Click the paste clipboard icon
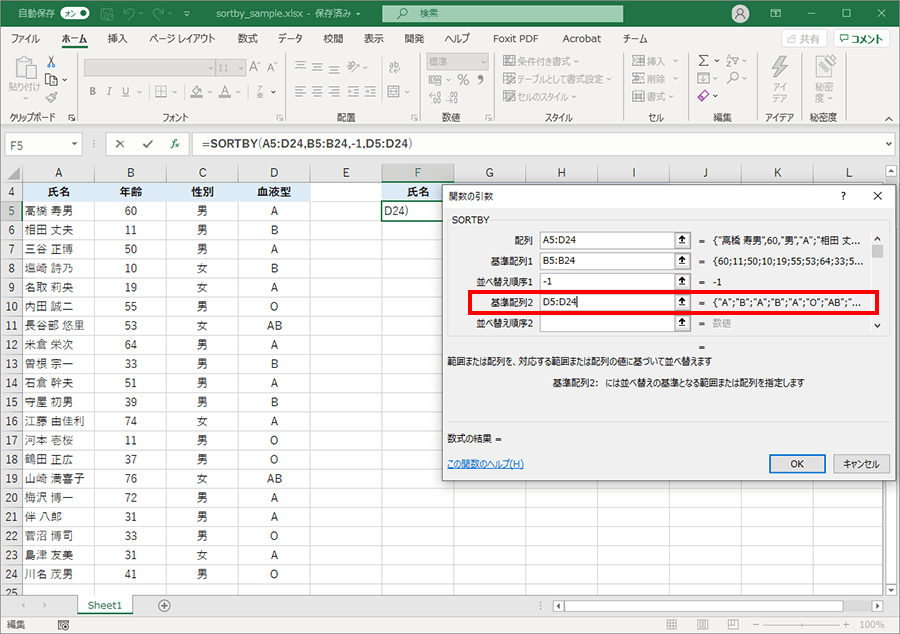Viewport: 900px width, 634px height. pyautogui.click(x=25, y=68)
